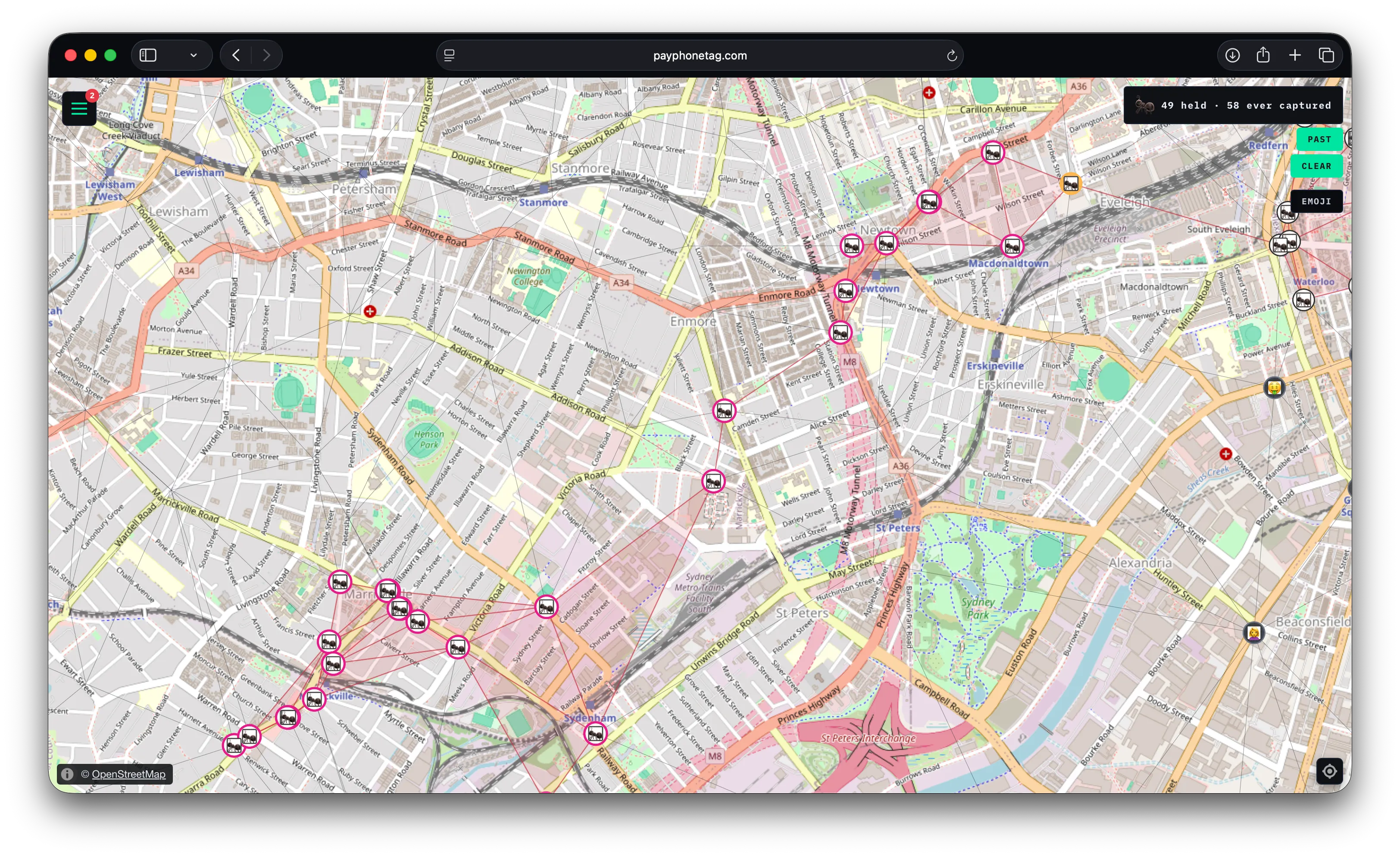Select payphone marker near Kent Street
The image size is (1400, 857).
coord(841,332)
